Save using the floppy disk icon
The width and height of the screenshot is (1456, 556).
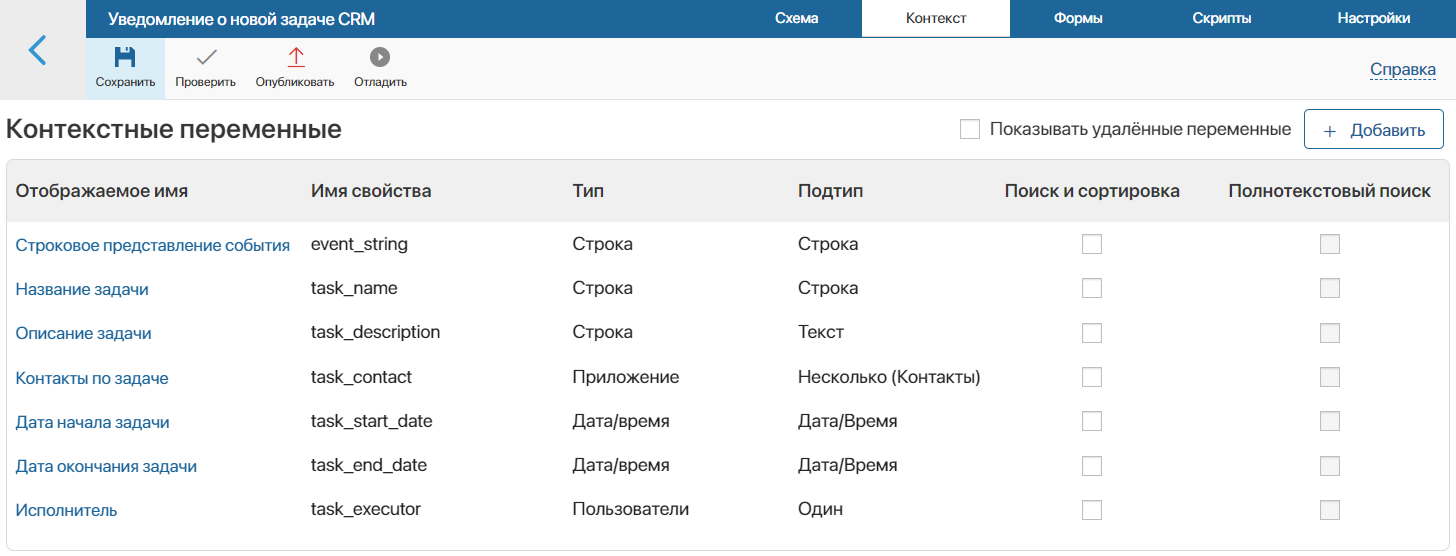click(x=125, y=57)
